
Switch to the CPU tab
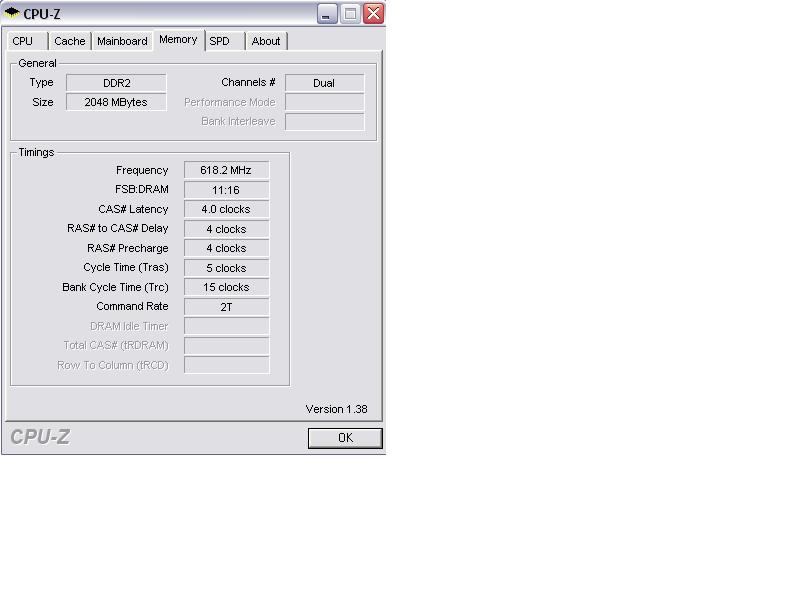point(27,41)
